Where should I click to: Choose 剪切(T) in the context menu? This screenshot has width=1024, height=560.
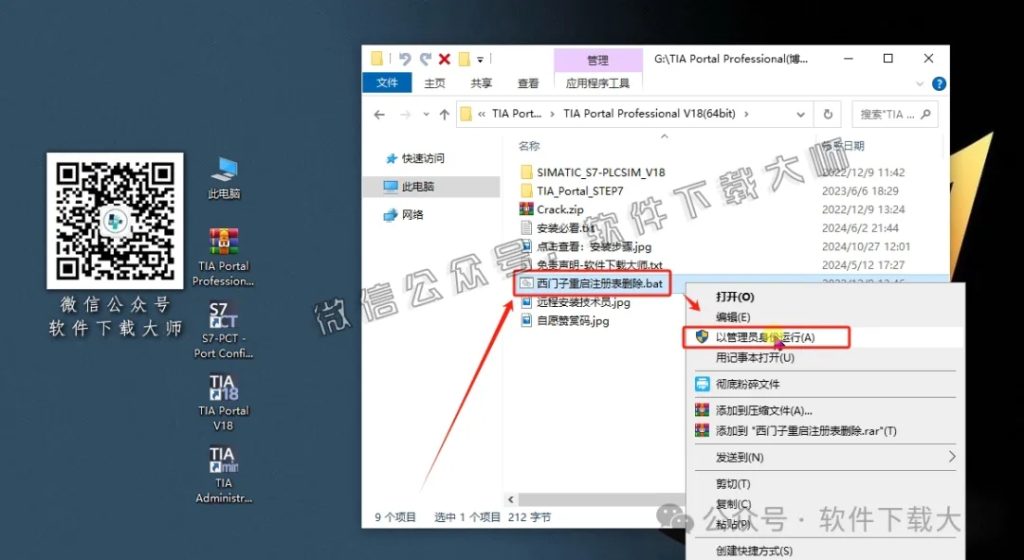733,484
